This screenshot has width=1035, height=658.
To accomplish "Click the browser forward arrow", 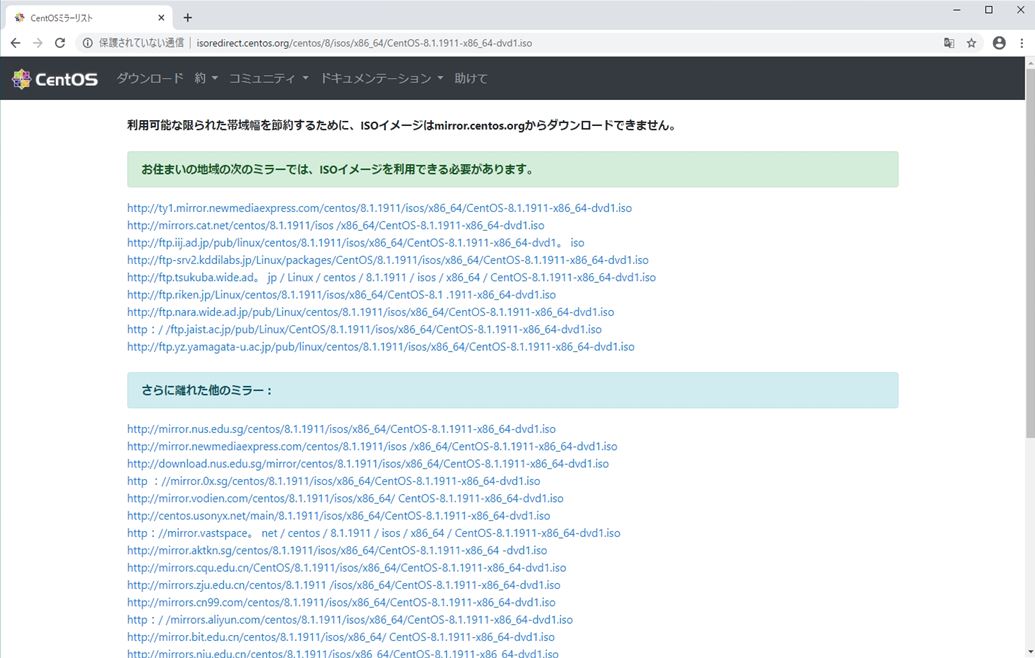I will (x=38, y=43).
